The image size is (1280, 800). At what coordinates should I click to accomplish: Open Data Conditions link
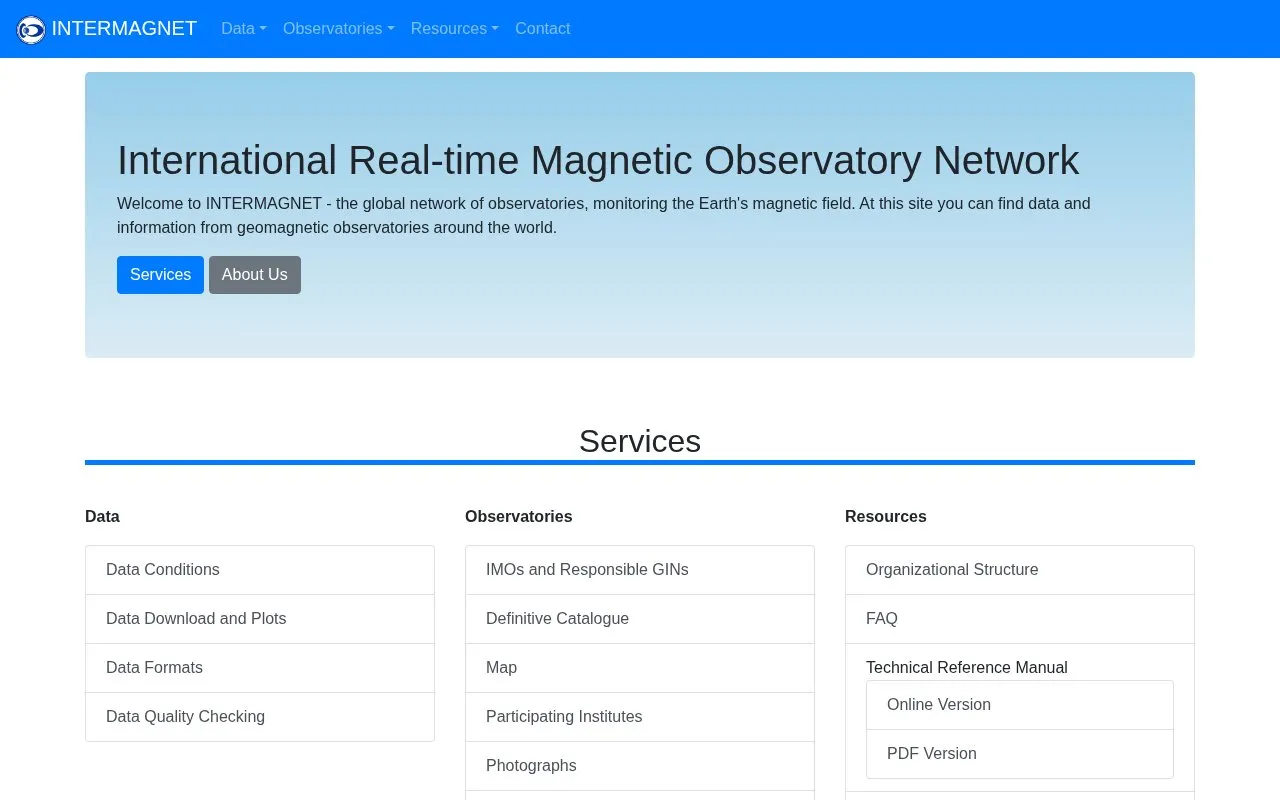pyautogui.click(x=260, y=570)
